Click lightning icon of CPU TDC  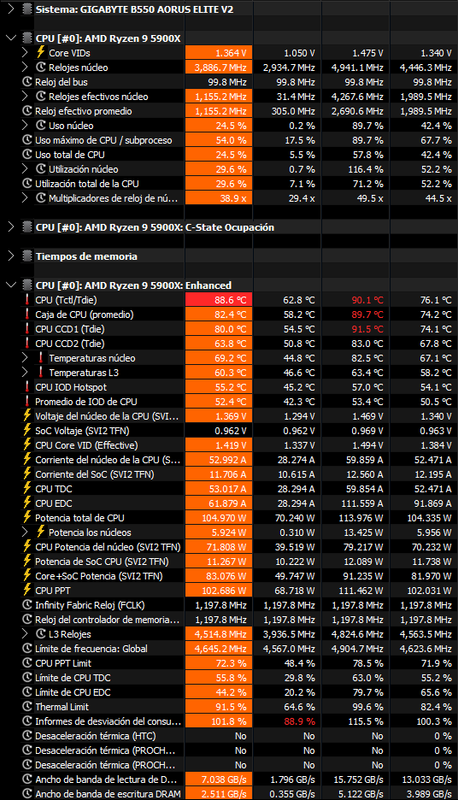coord(27,489)
